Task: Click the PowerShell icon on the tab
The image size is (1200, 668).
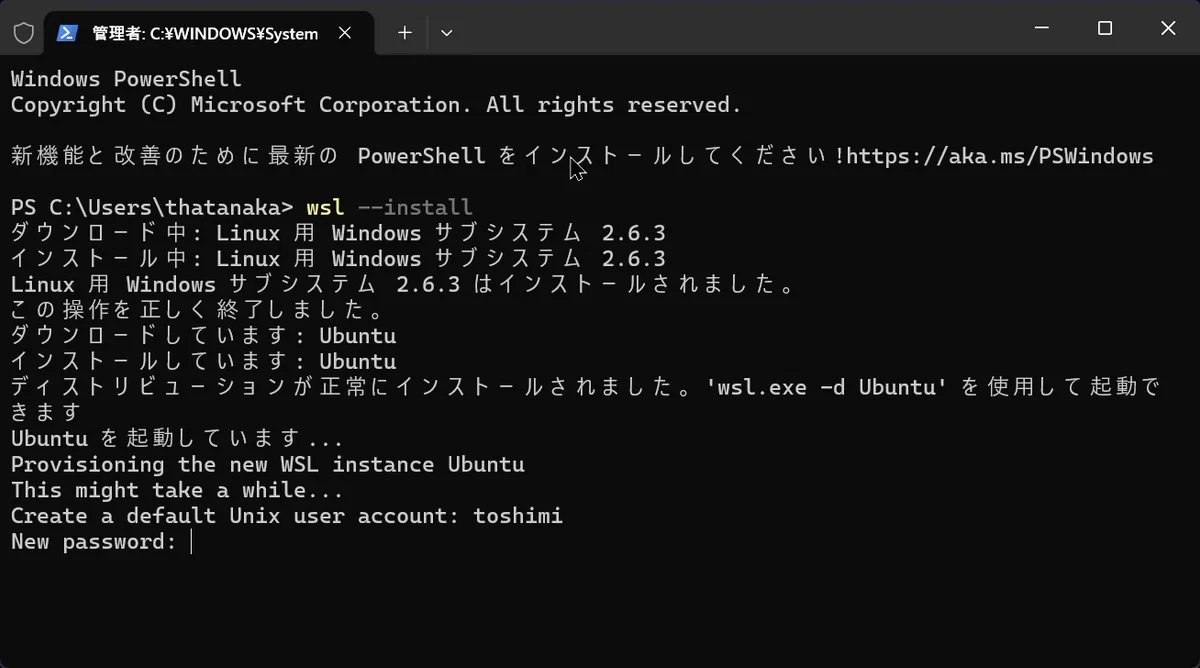Action: 68,33
